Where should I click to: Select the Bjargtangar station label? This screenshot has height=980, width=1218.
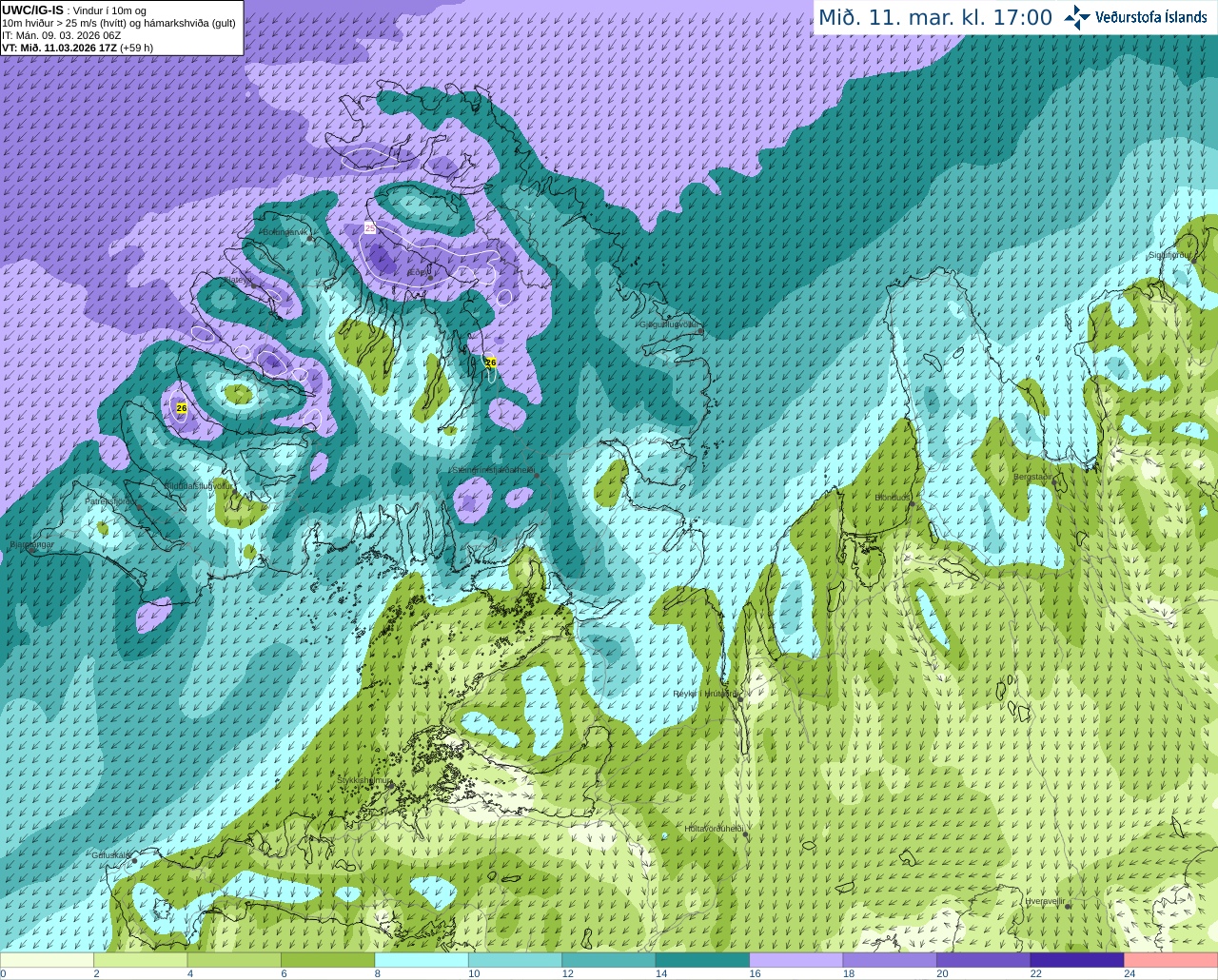pos(31,545)
